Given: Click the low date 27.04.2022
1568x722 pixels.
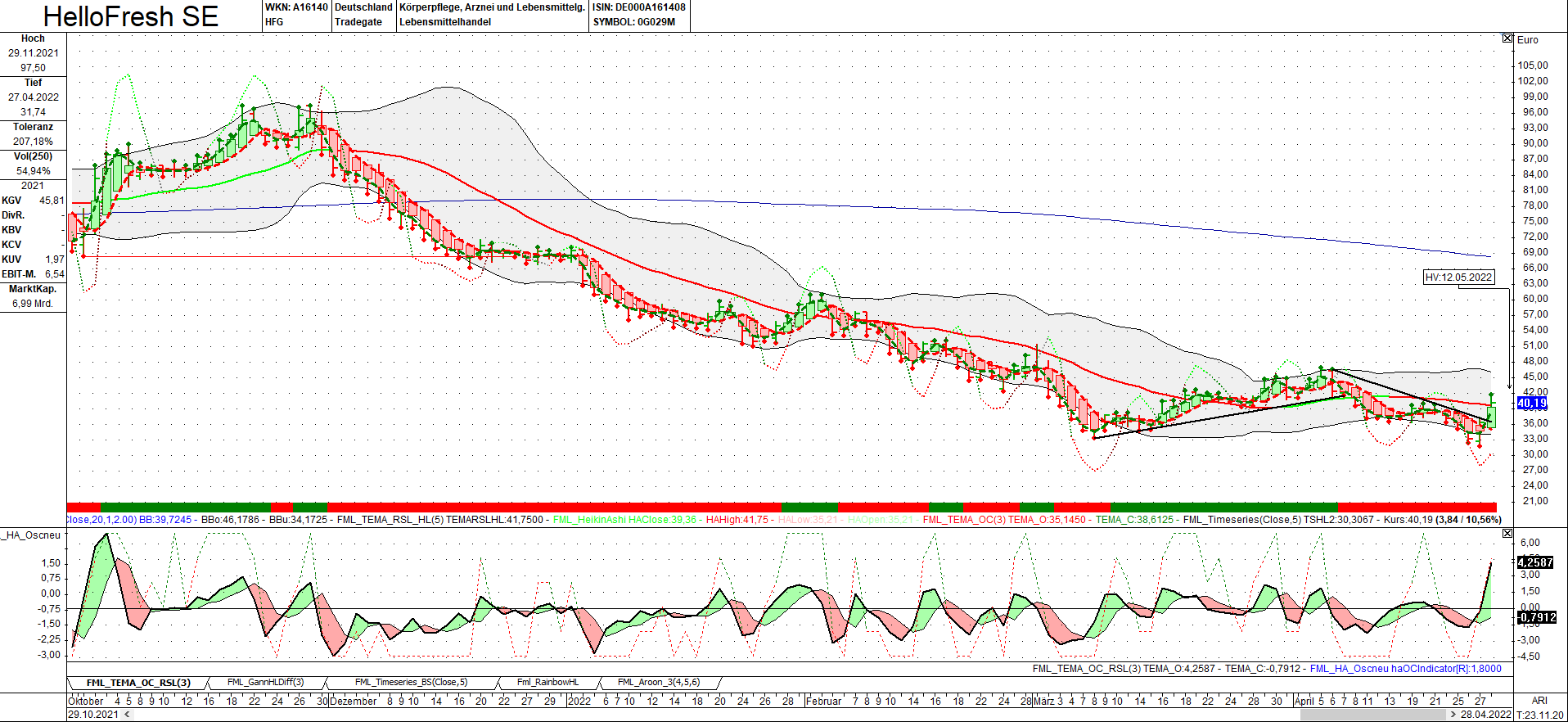Looking at the screenshot, I should click(x=34, y=97).
